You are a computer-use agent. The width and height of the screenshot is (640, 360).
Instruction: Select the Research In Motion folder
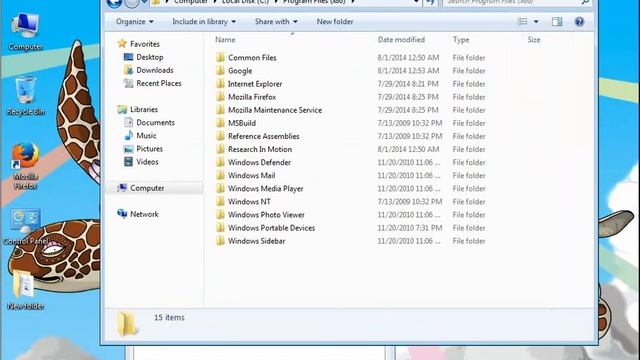[260, 149]
